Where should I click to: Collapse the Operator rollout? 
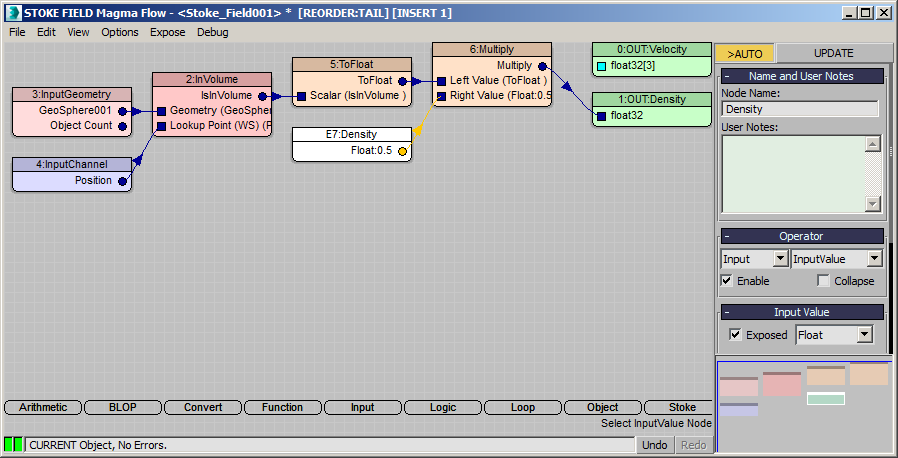(x=802, y=236)
